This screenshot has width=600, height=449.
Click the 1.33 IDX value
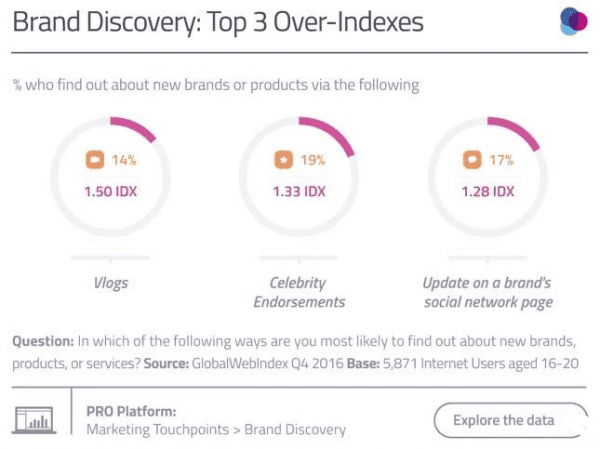(x=299, y=191)
